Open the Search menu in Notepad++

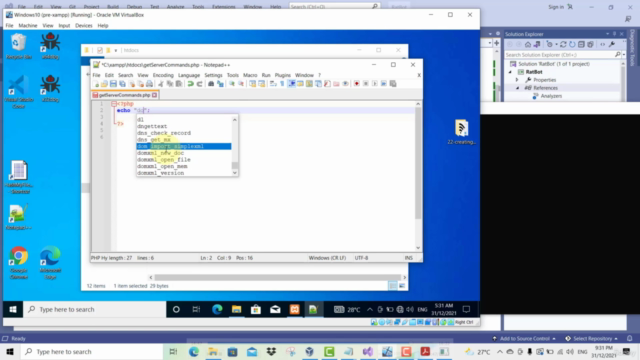pos(125,75)
